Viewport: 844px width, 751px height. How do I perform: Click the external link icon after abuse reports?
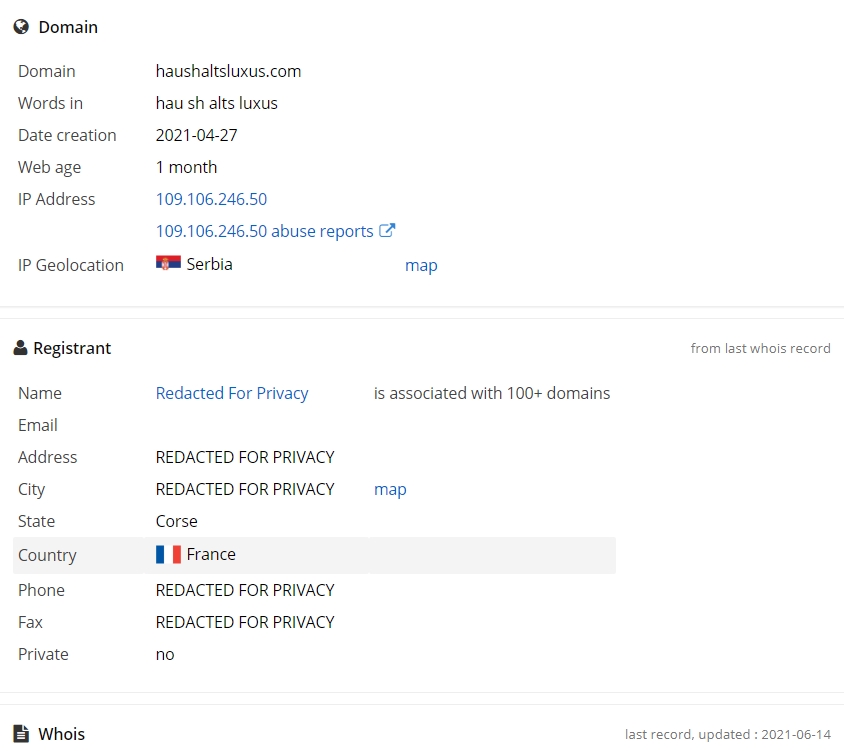(x=387, y=230)
